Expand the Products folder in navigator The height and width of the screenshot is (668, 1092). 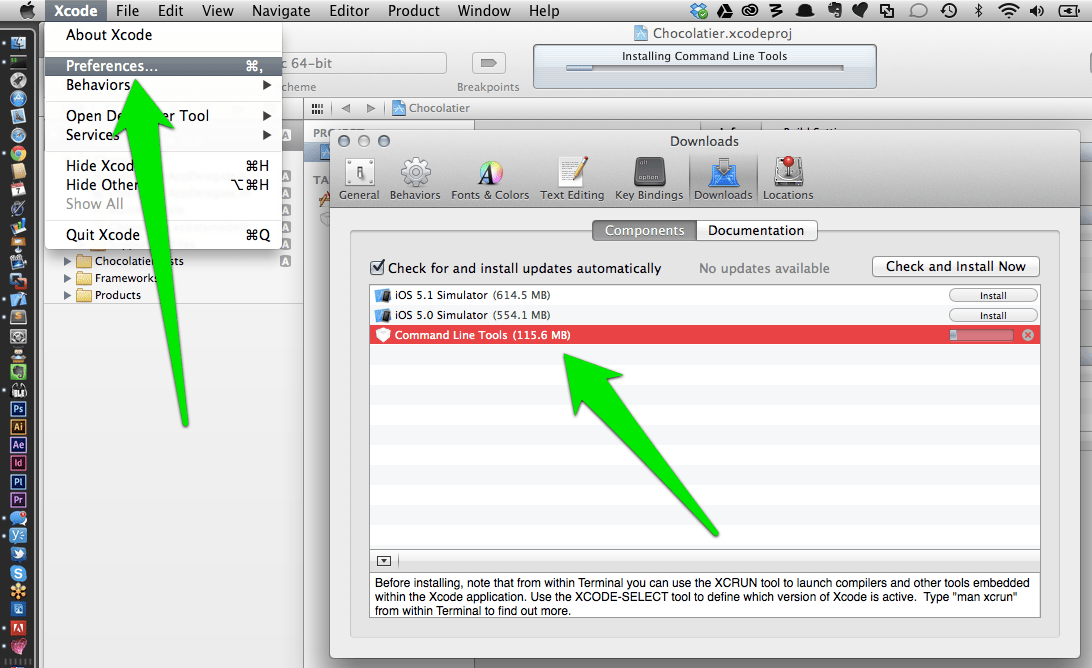[x=68, y=295]
